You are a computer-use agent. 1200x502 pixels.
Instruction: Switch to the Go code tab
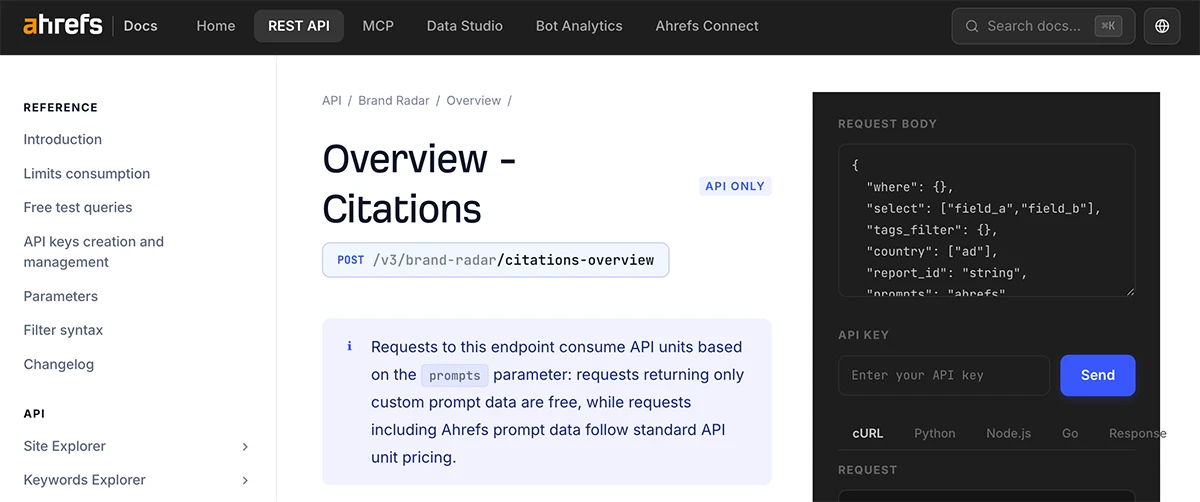pyautogui.click(x=1070, y=433)
